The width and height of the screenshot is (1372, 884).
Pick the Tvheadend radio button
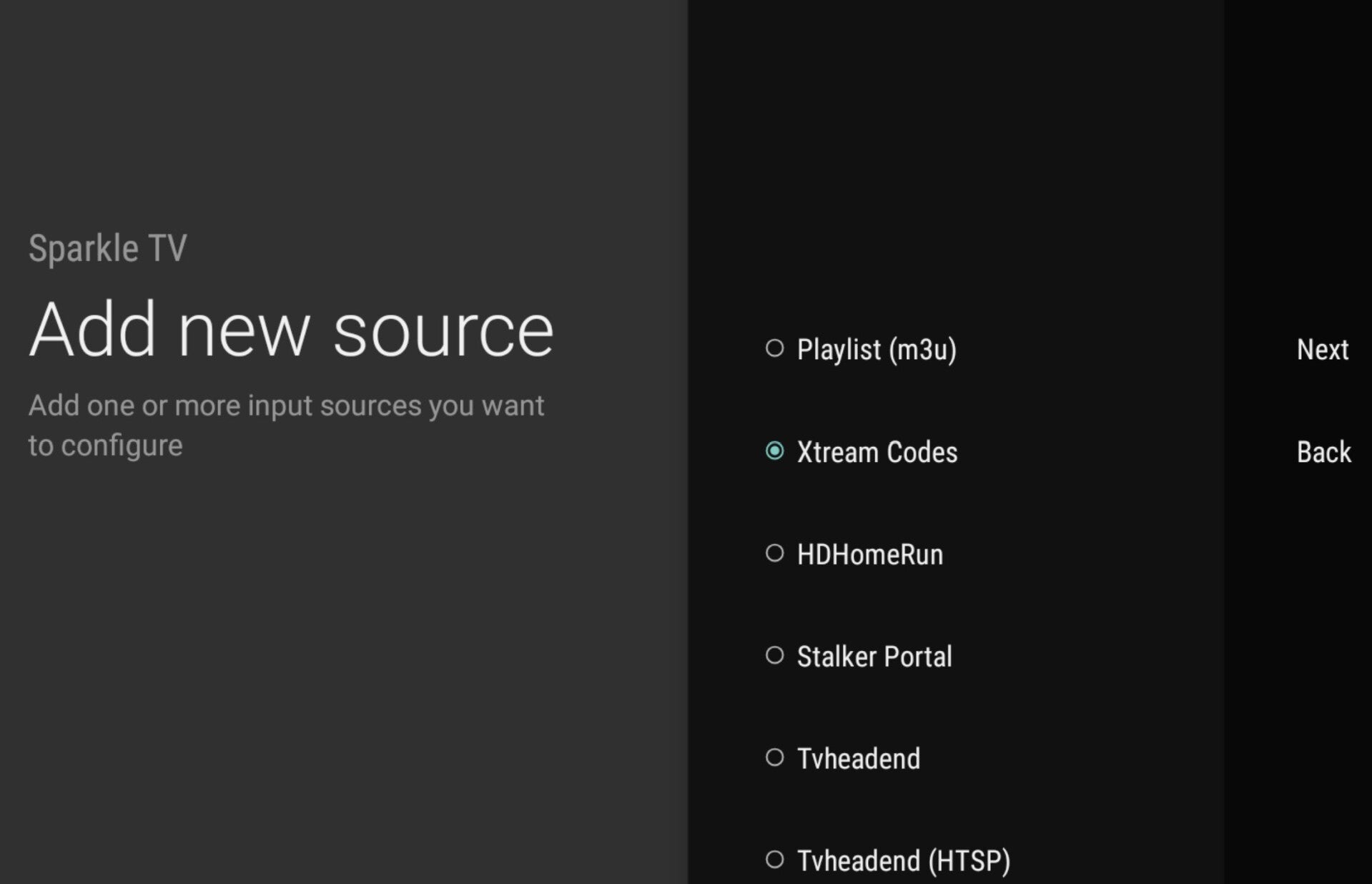pyautogui.click(x=774, y=757)
